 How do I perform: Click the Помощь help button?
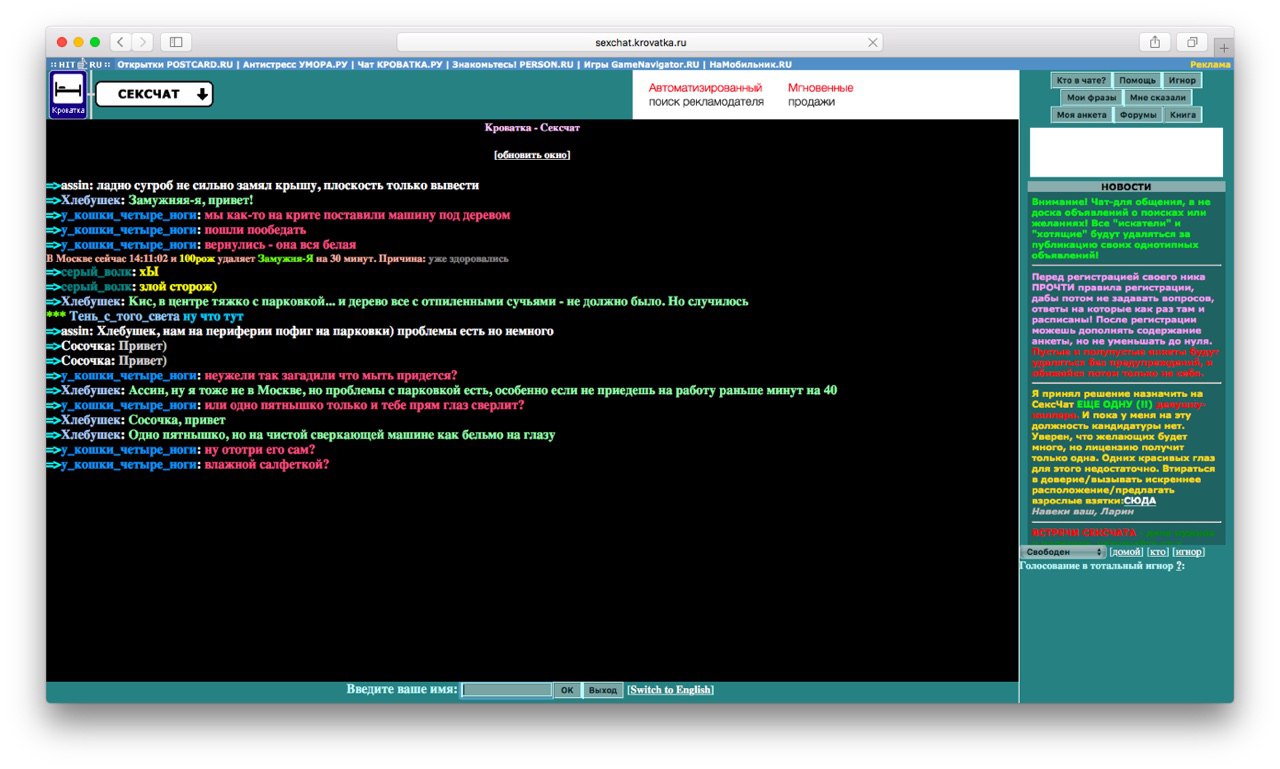1137,80
